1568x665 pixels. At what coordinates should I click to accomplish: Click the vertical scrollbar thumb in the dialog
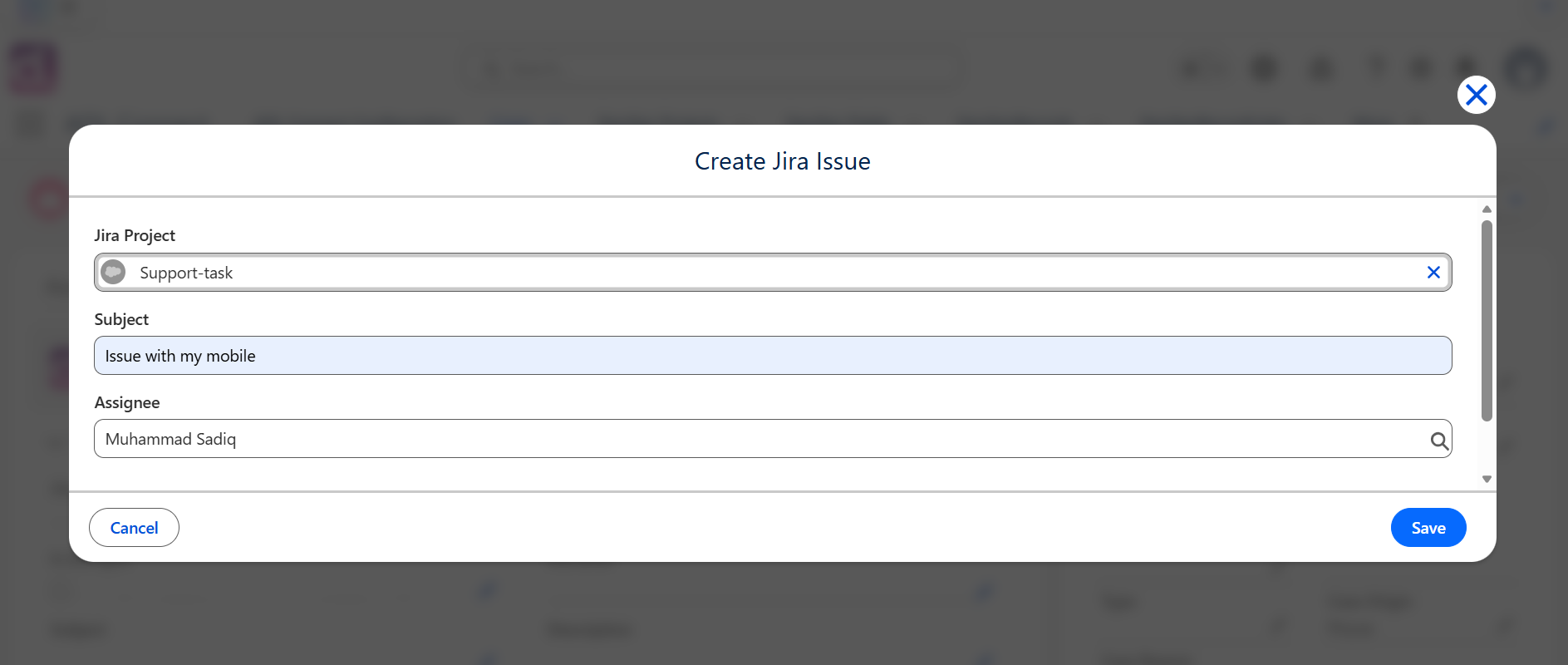(1487, 321)
